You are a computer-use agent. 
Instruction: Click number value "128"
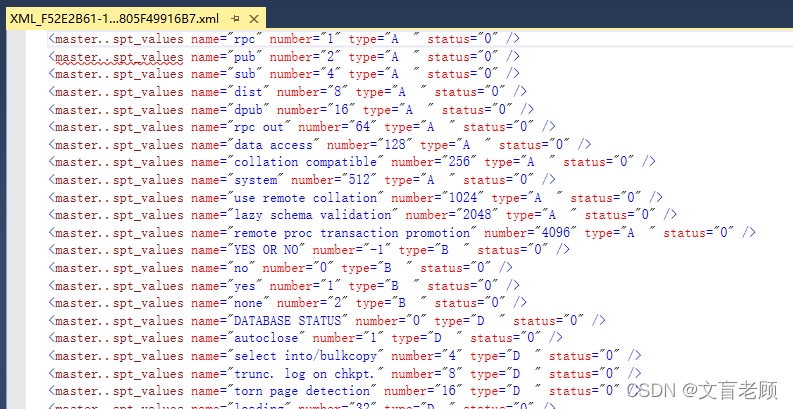click(x=395, y=145)
